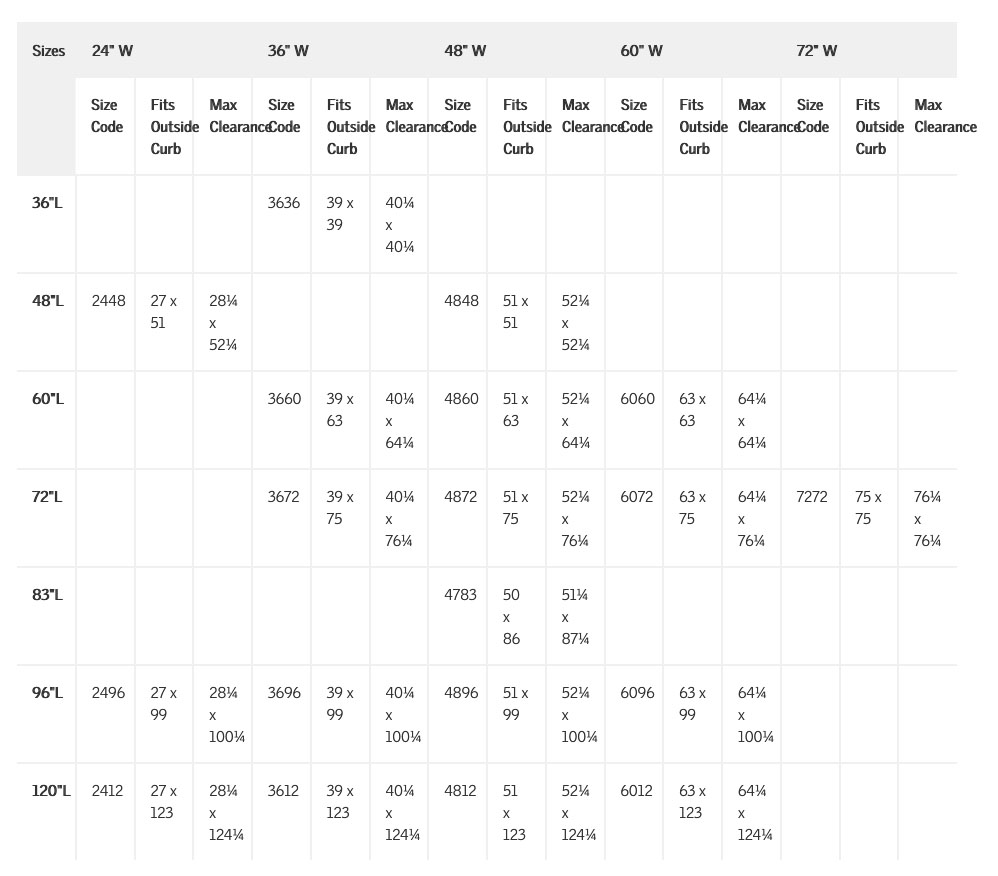Select the 72" W column header
Image resolution: width=998 pixels, height=876 pixels.
(x=816, y=51)
